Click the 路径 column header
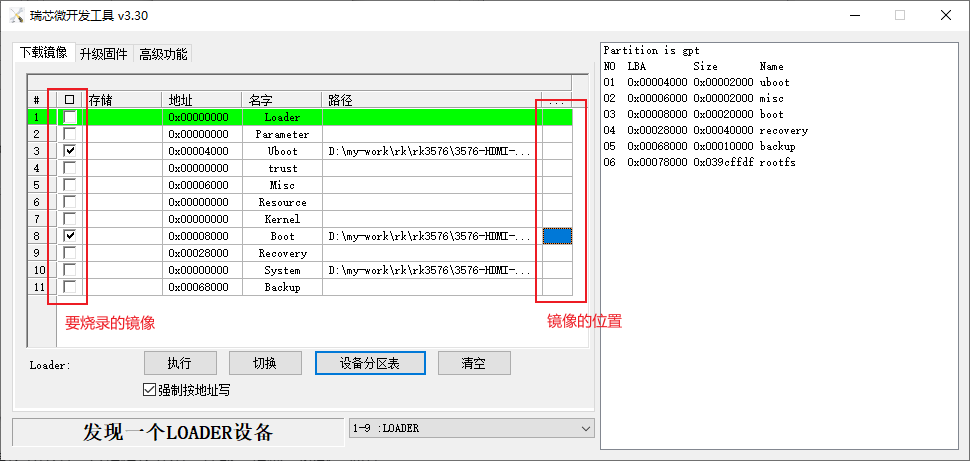 click(x=432, y=100)
